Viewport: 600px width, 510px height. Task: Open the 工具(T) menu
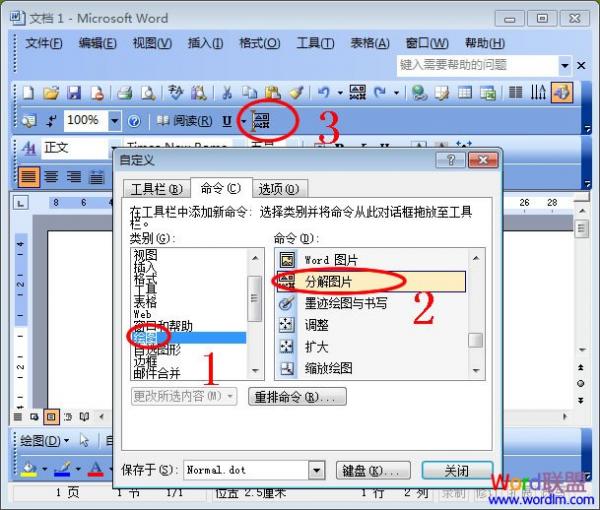pyautogui.click(x=315, y=43)
